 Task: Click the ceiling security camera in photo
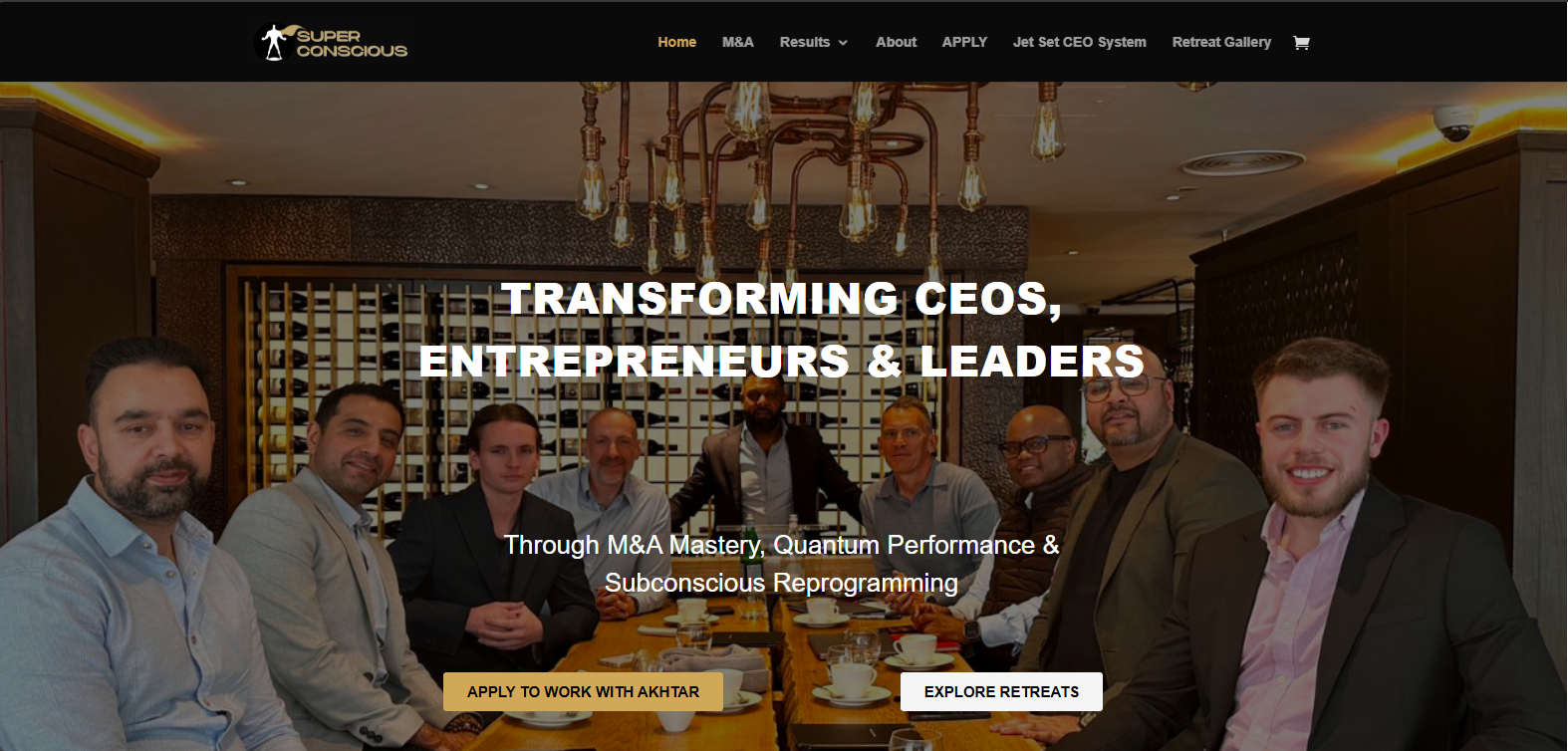pyautogui.click(x=1454, y=123)
